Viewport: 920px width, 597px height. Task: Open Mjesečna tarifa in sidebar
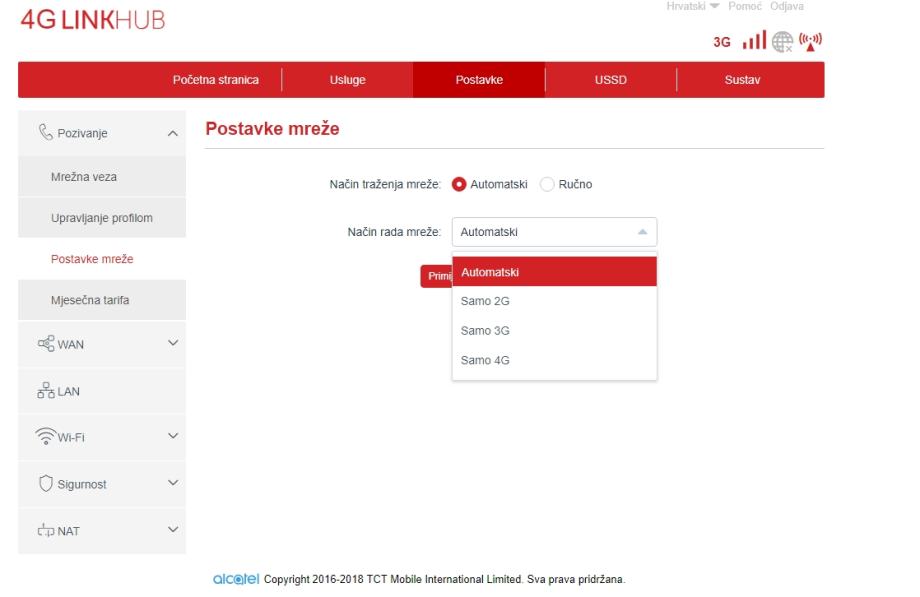tap(102, 300)
